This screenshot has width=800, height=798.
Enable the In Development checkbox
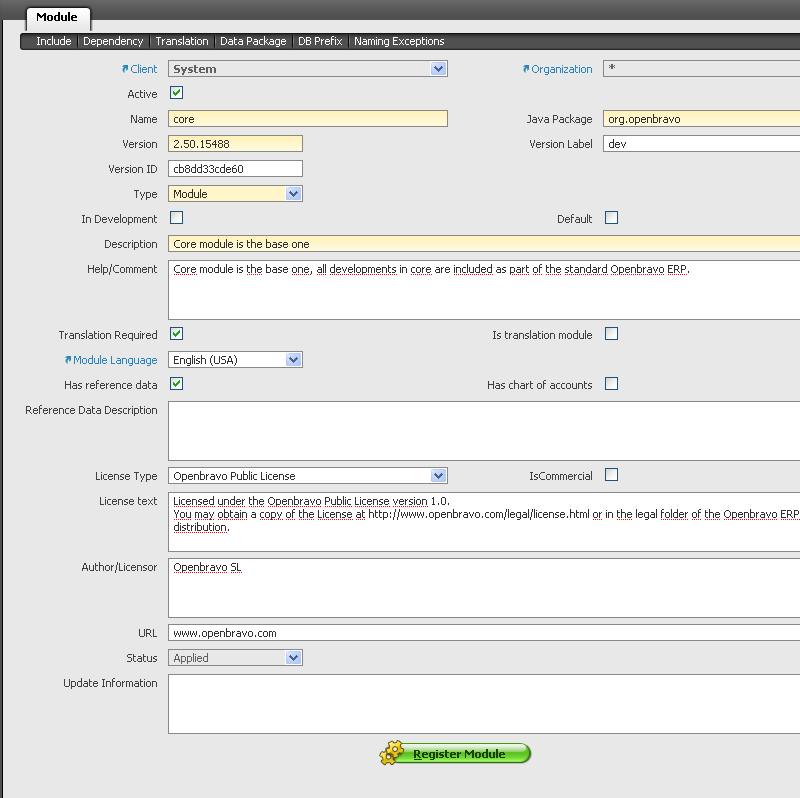[177, 218]
